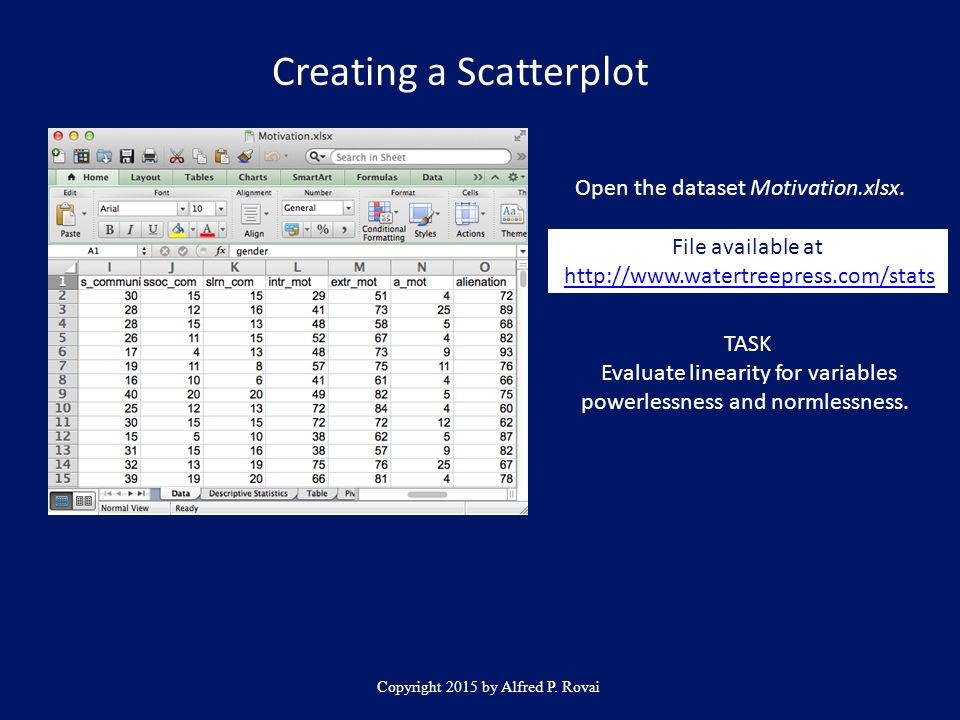960x720 pixels.
Task: Switch to the Layout ribbon tab
Action: (x=145, y=177)
